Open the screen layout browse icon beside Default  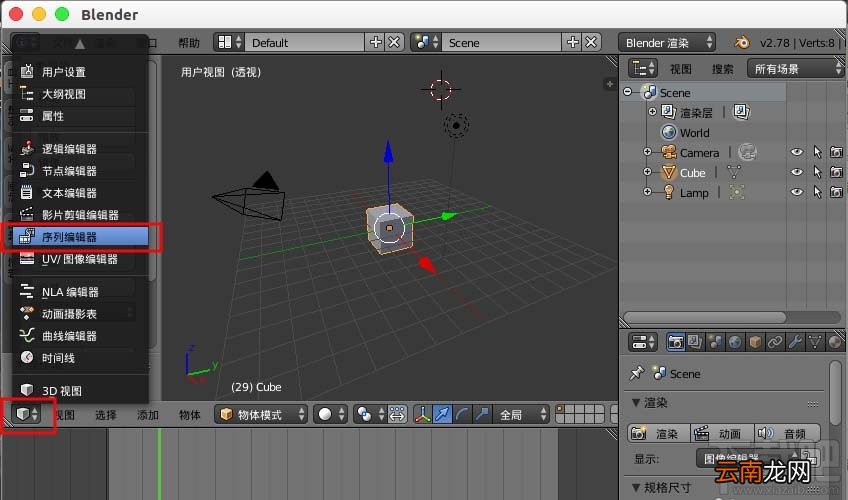(229, 42)
